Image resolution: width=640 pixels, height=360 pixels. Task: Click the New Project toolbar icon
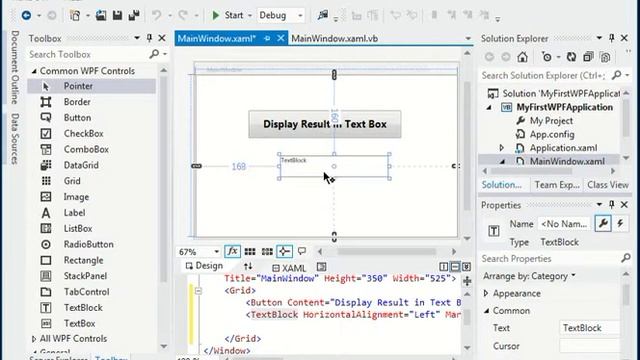click(75, 16)
